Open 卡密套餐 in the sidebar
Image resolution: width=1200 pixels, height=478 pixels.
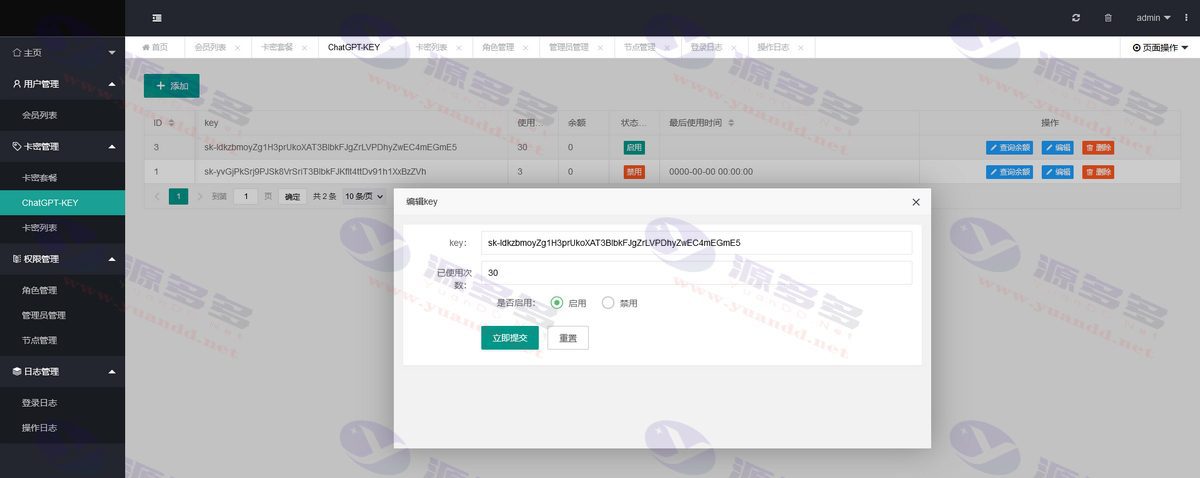pos(62,177)
